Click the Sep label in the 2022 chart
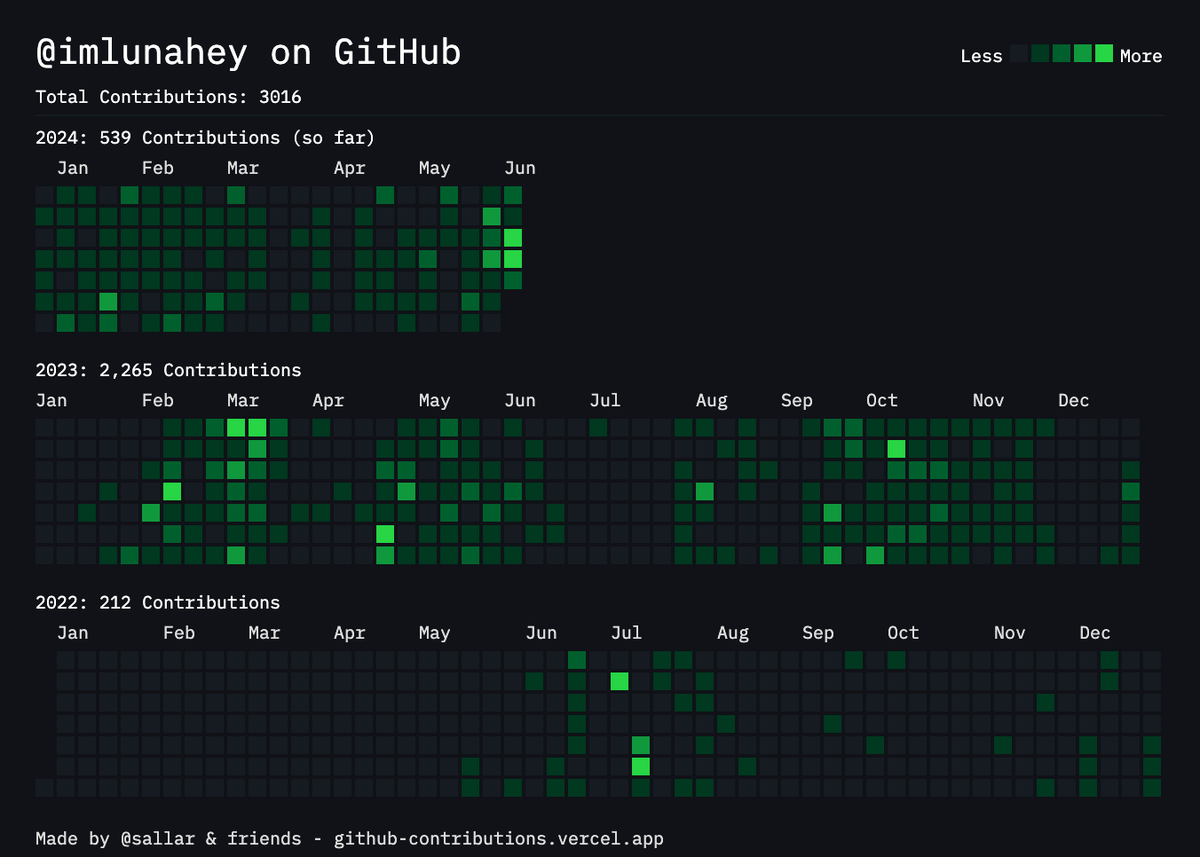This screenshot has height=857, width=1200. (x=818, y=633)
